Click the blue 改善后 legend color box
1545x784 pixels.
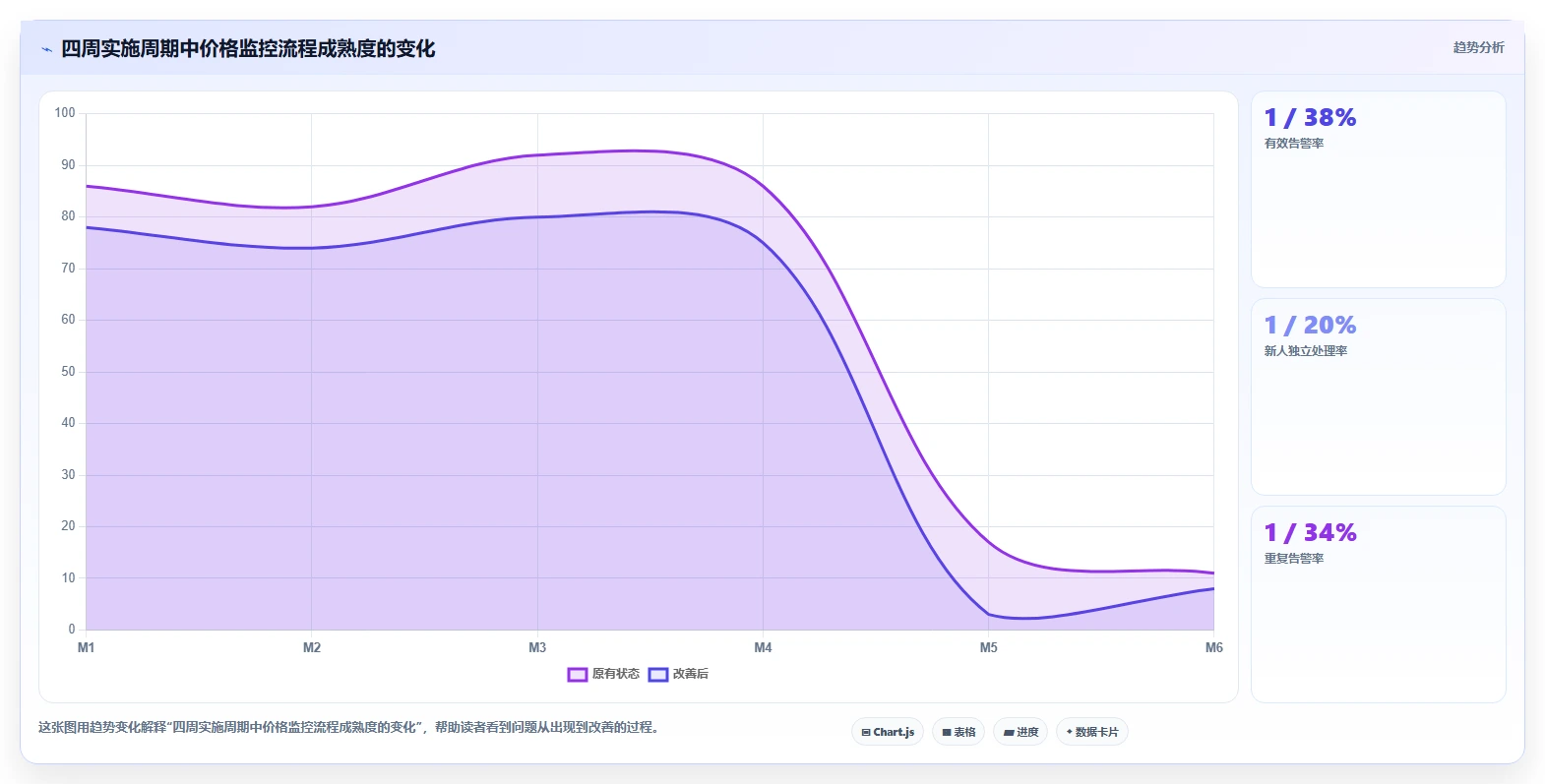click(x=658, y=674)
